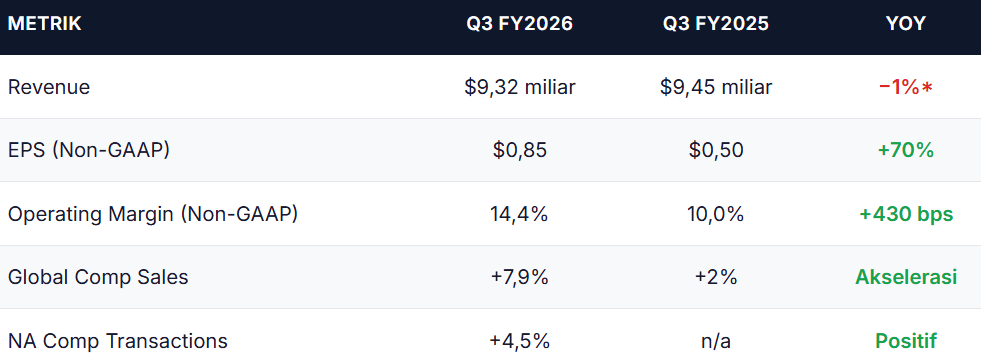Select the Q3 FY2026 column header

[x=519, y=24]
